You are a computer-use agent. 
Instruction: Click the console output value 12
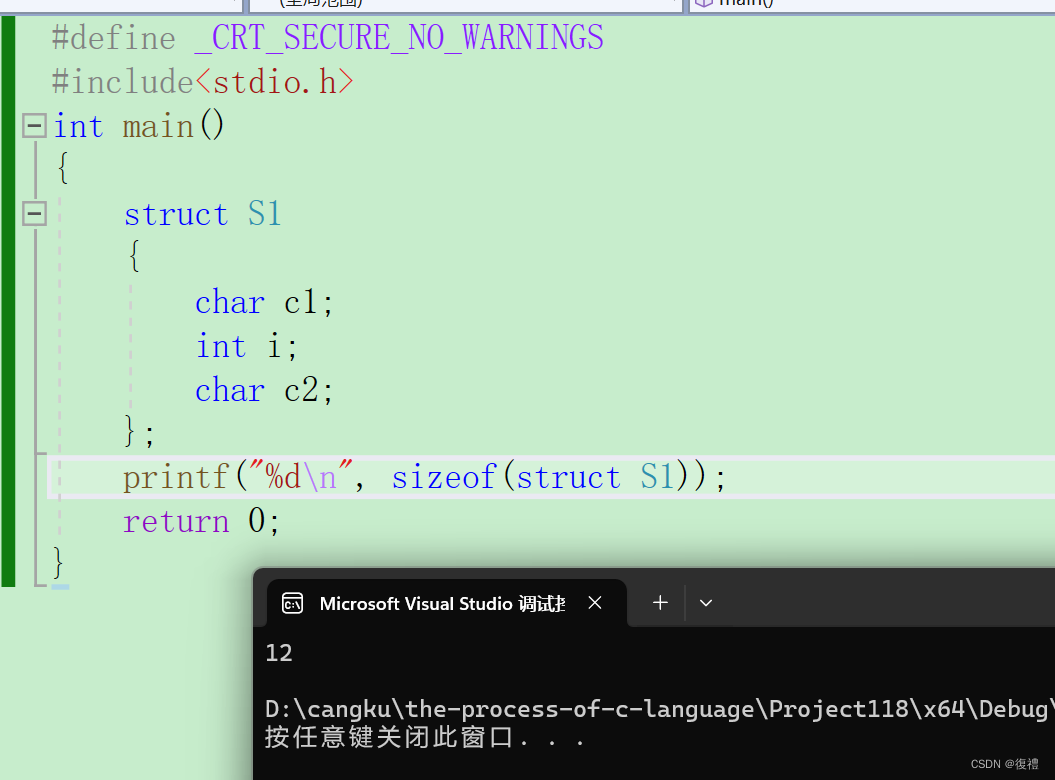click(x=279, y=653)
